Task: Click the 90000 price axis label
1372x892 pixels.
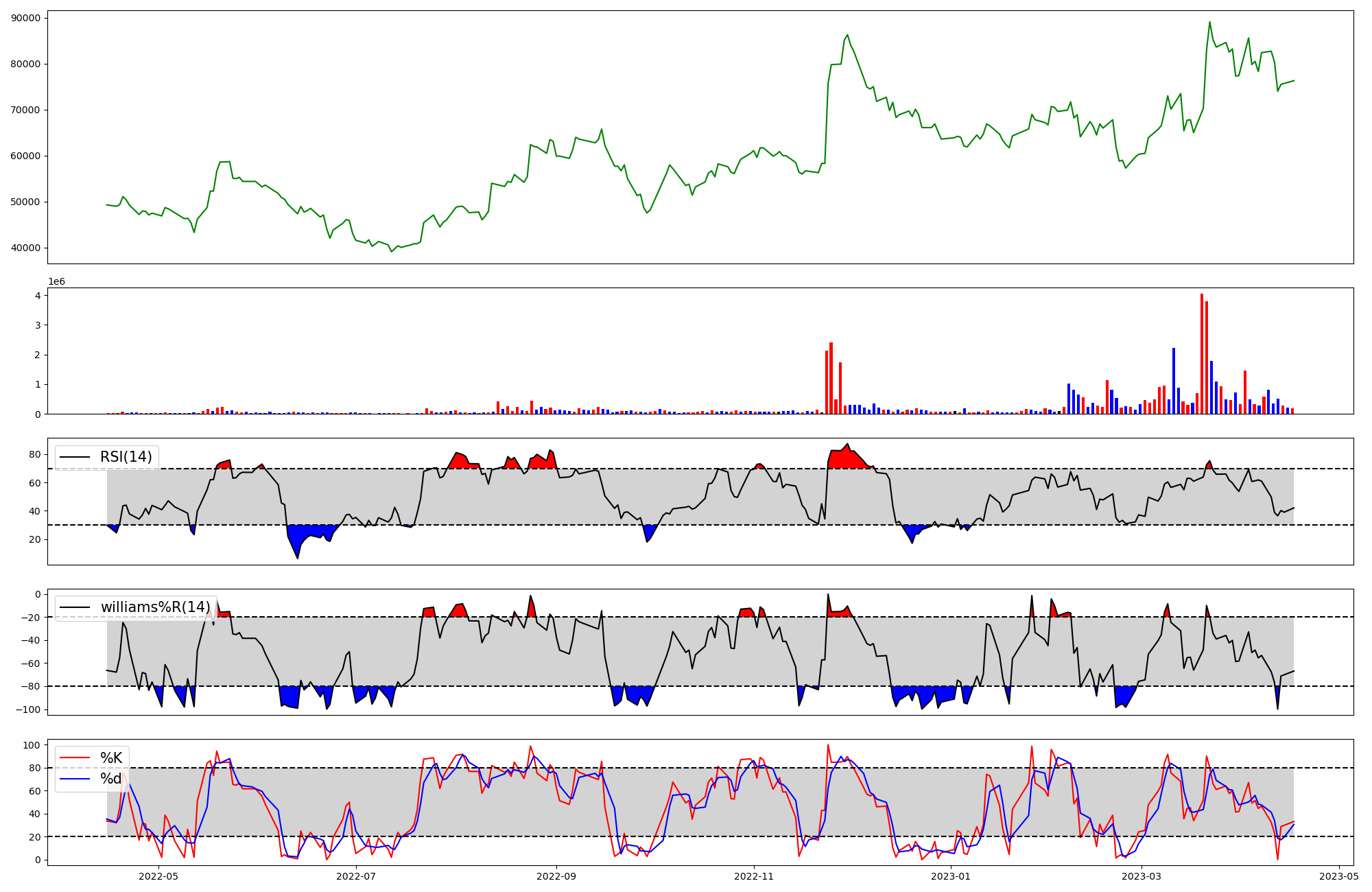Action: pos(25,18)
